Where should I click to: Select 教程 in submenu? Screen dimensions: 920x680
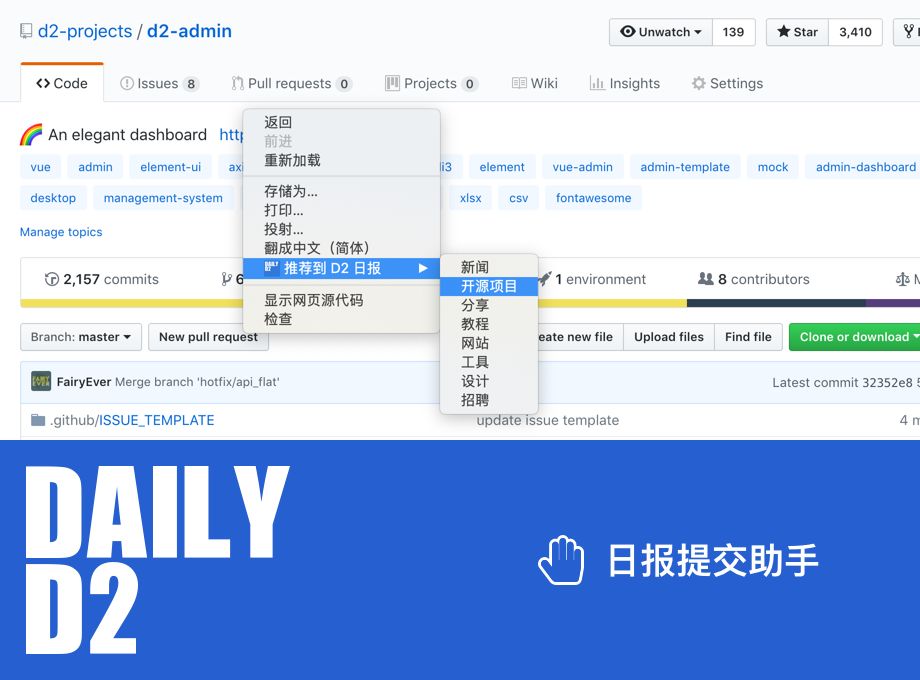tap(489, 324)
